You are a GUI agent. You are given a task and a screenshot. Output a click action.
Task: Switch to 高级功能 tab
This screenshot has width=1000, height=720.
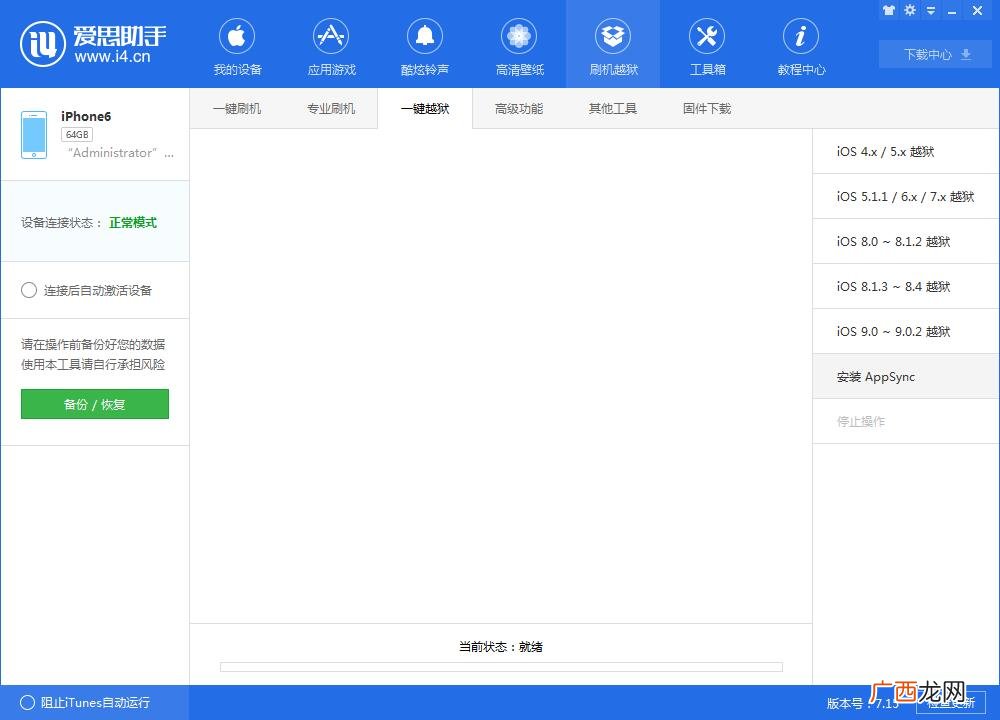519,108
